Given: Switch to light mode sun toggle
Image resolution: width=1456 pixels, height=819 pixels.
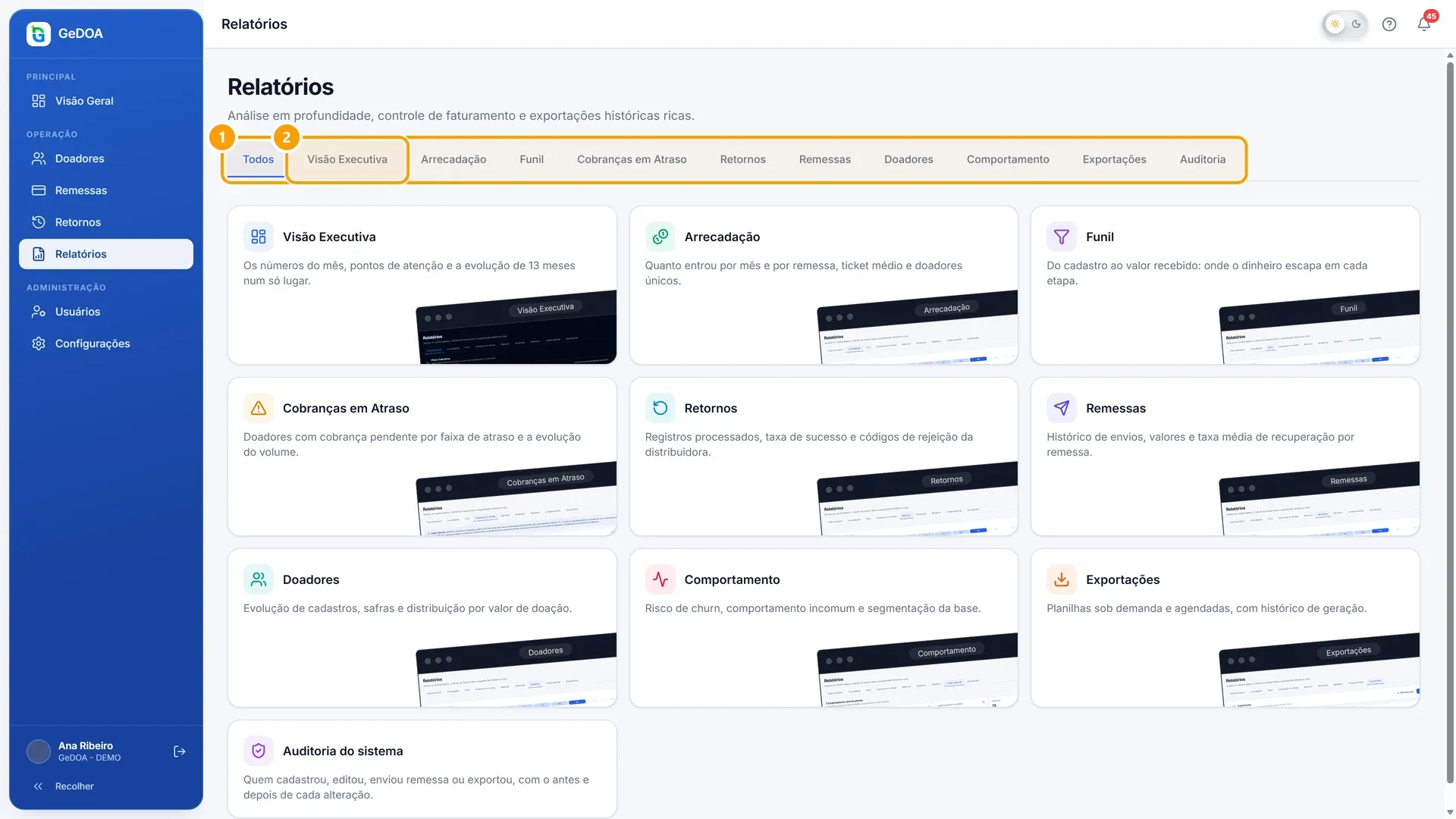Looking at the screenshot, I should pos(1335,24).
